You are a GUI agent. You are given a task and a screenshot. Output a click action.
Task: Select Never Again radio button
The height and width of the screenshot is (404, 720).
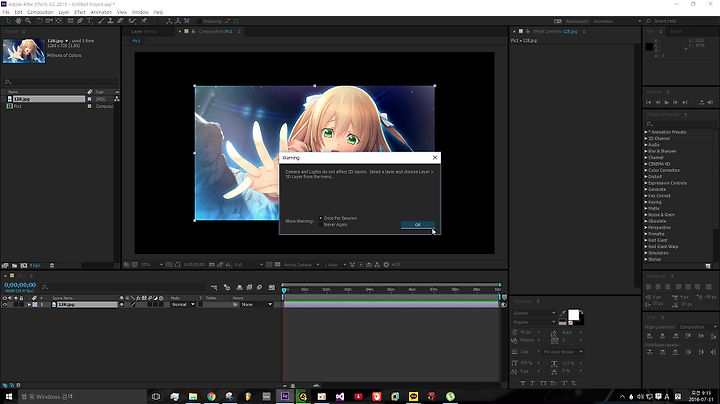coord(321,224)
